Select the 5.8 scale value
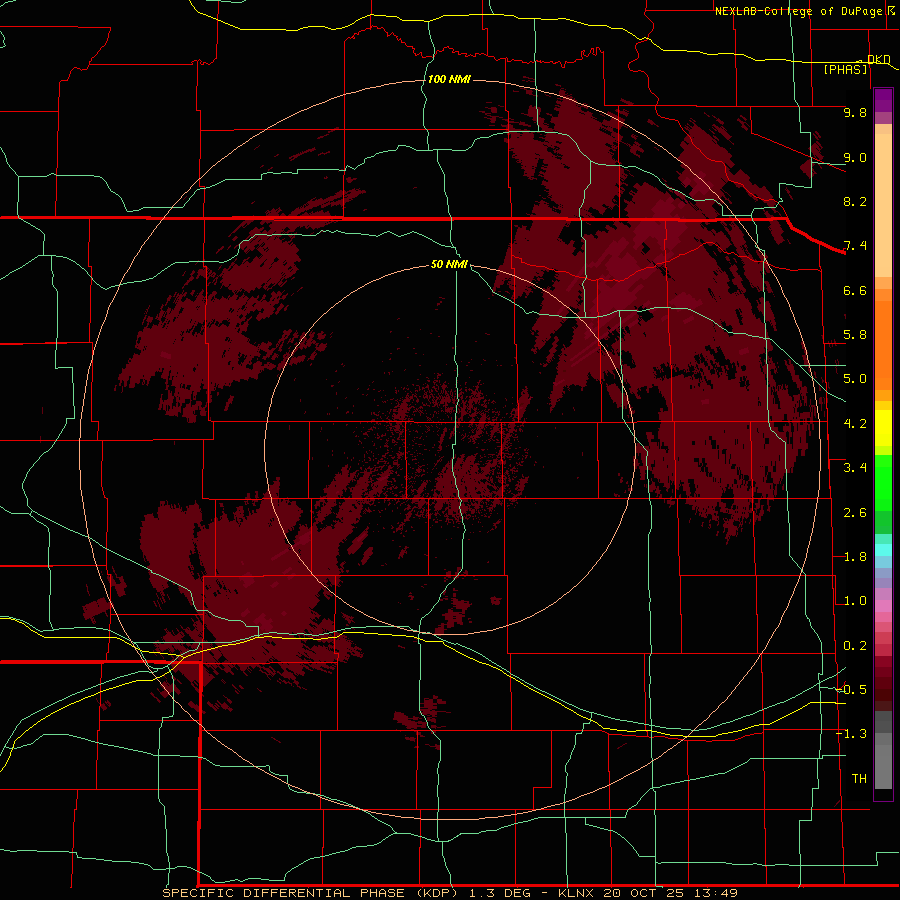 tap(855, 335)
